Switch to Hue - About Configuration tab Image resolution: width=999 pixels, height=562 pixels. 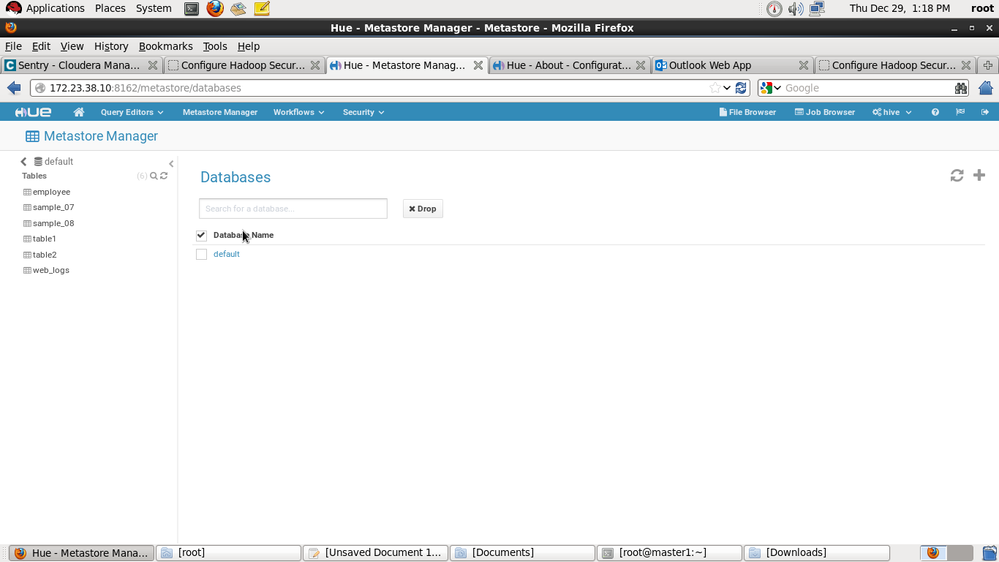(x=568, y=66)
